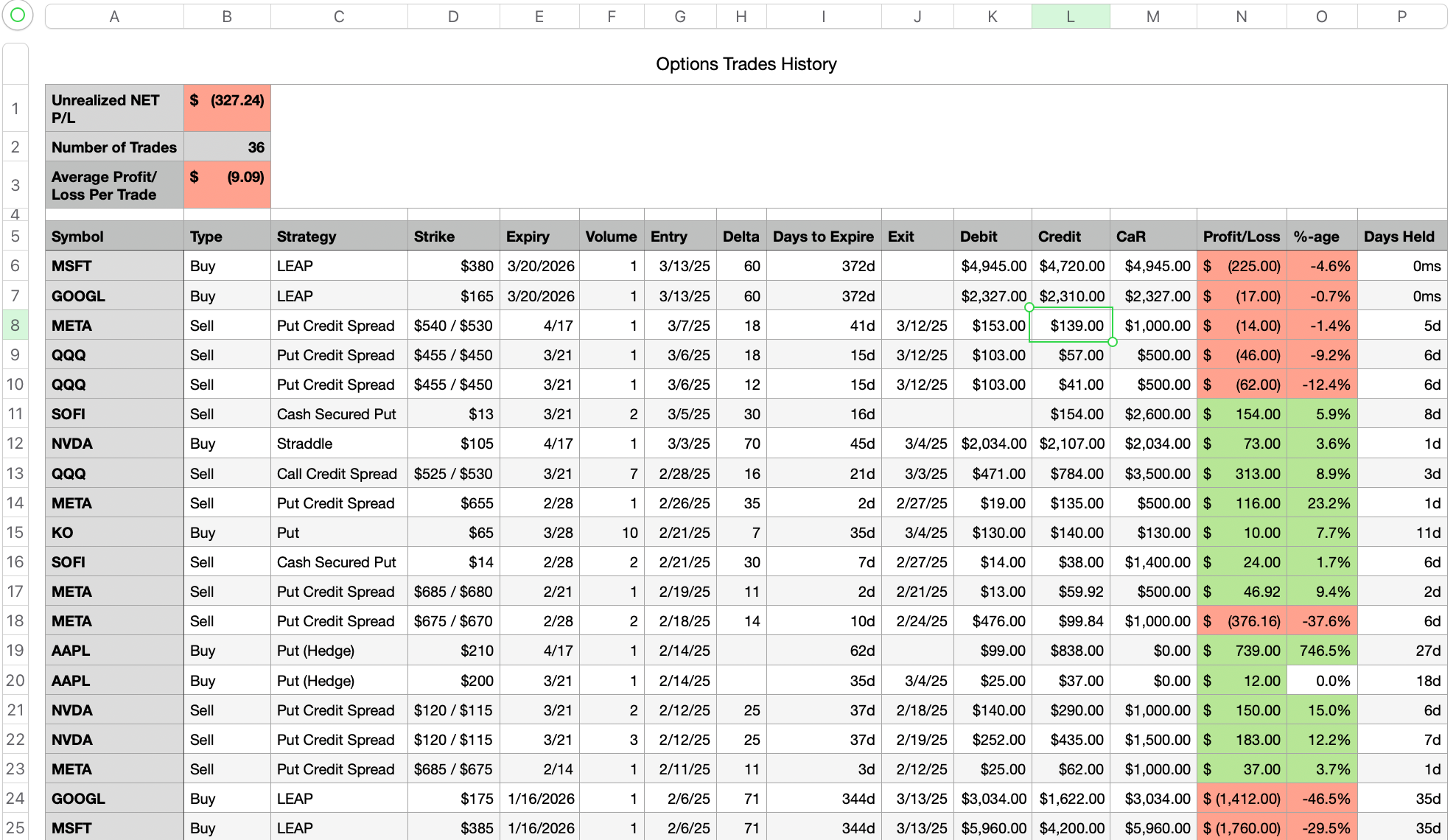Click Unrealized NET P/L value cell
Image resolution: width=1456 pixels, height=840 pixels.
[227, 108]
